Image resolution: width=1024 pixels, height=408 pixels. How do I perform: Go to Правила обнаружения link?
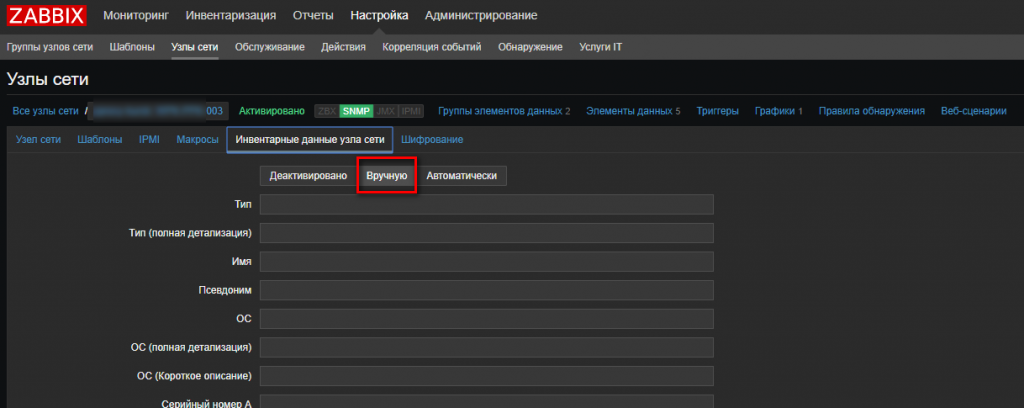pos(871,111)
